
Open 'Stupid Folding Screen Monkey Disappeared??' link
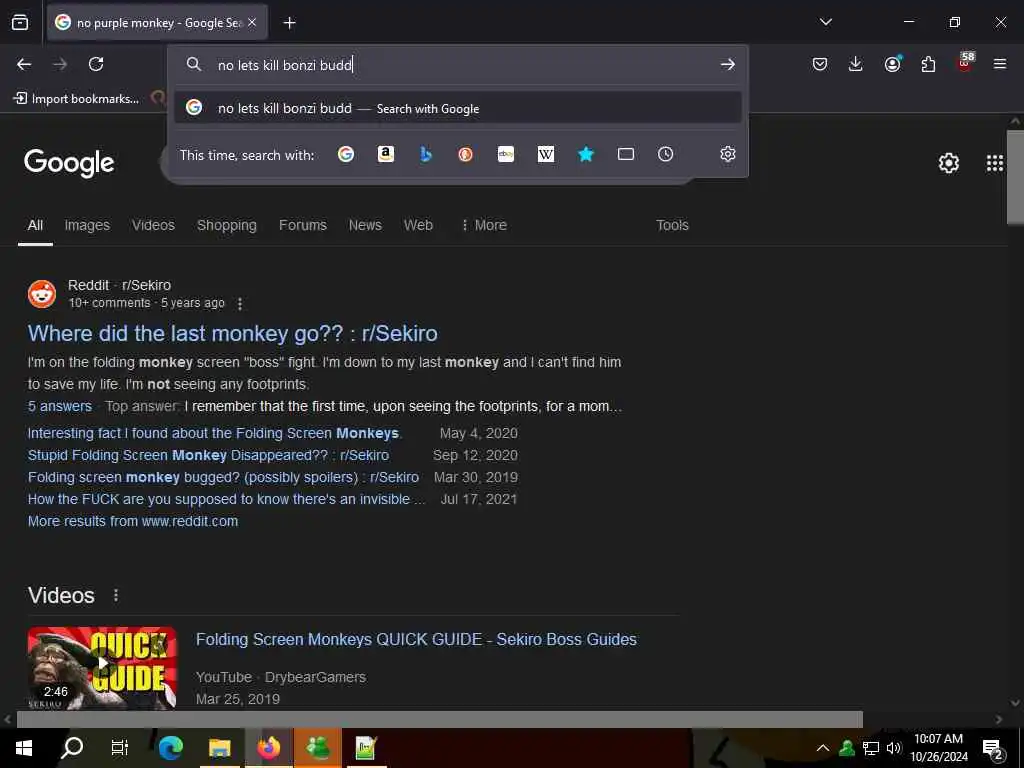208,455
